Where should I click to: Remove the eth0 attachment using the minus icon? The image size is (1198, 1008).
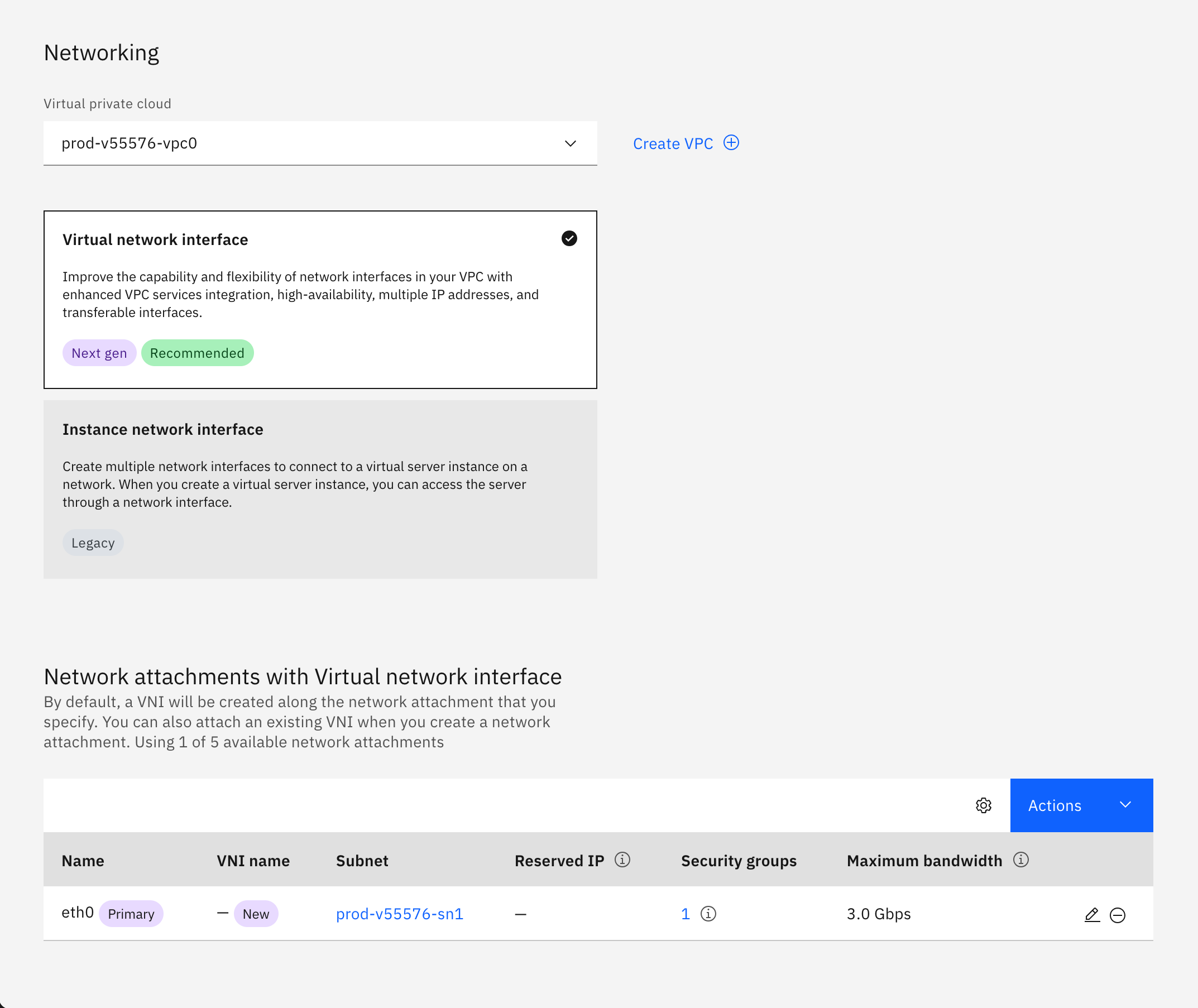pos(1118,914)
